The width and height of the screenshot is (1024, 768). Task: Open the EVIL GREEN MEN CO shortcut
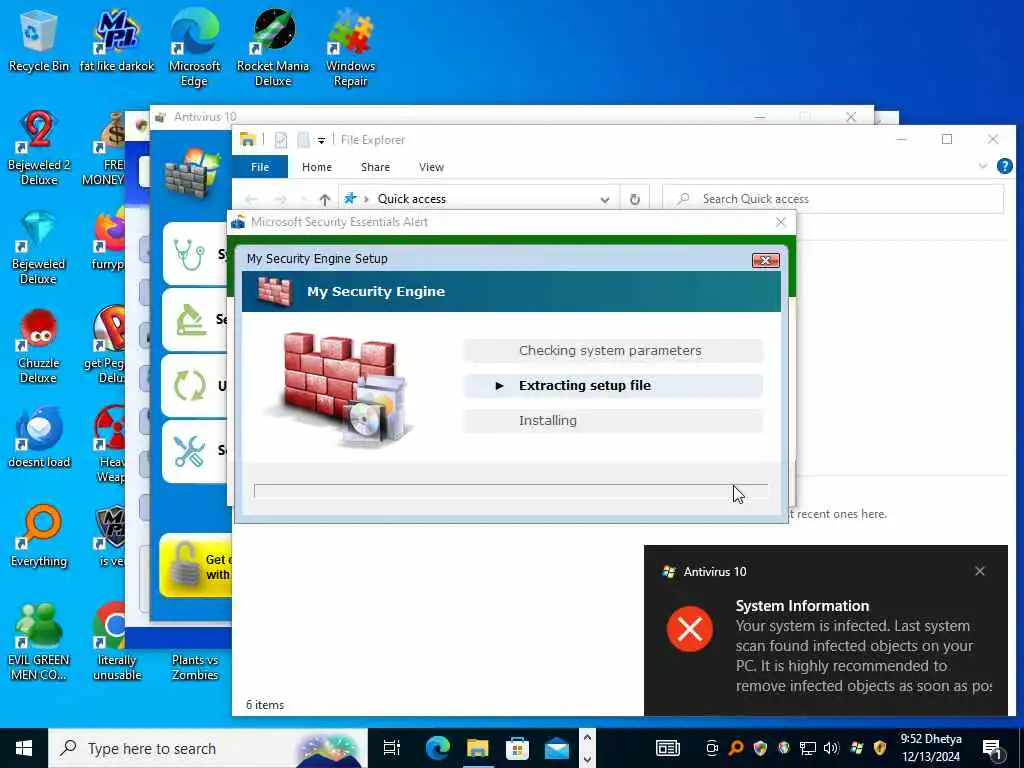click(x=39, y=643)
